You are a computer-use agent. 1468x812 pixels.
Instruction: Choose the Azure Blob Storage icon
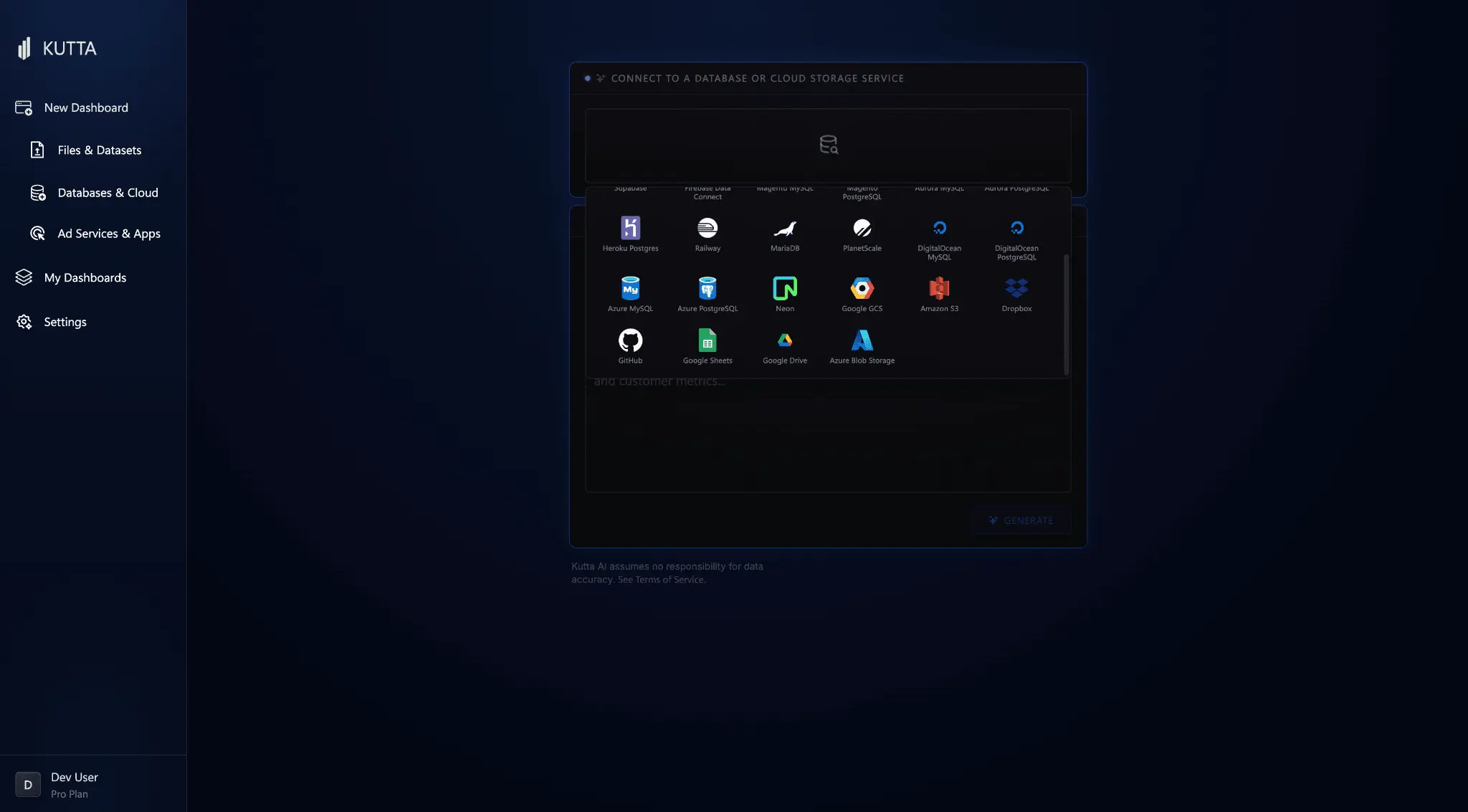click(862, 340)
